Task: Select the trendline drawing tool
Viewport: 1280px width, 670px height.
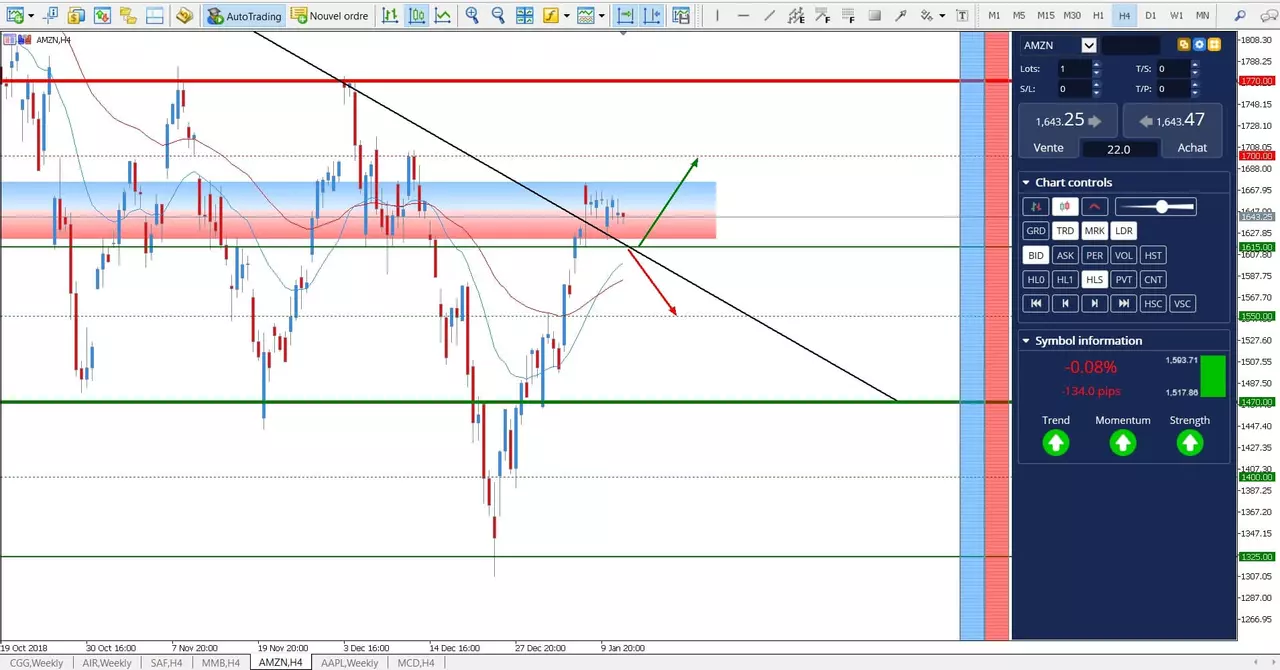Action: coord(768,16)
